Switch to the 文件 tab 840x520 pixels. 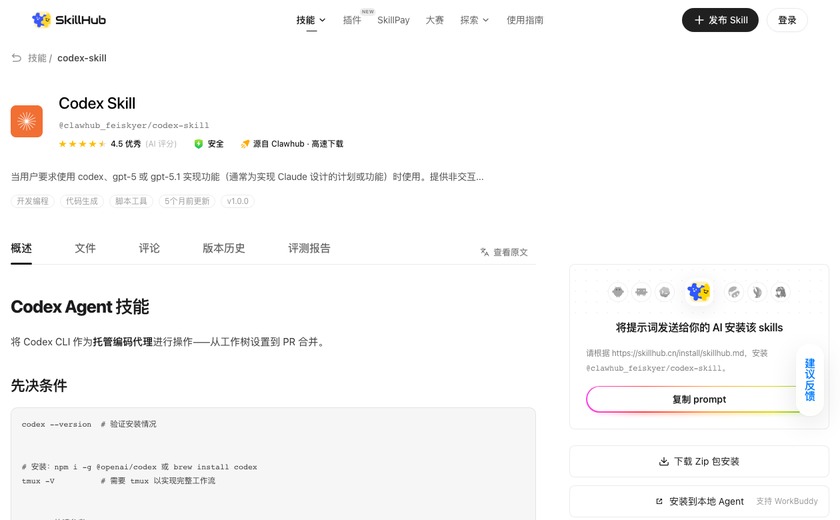(85, 248)
